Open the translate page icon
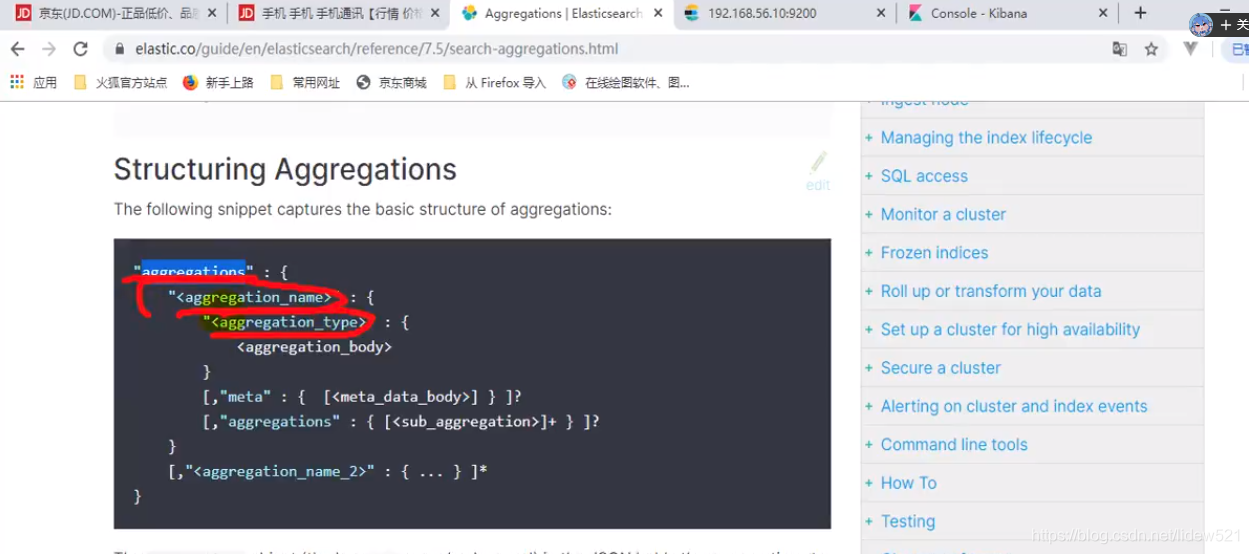Screen dimensions: 1249x554 [x=1120, y=49]
